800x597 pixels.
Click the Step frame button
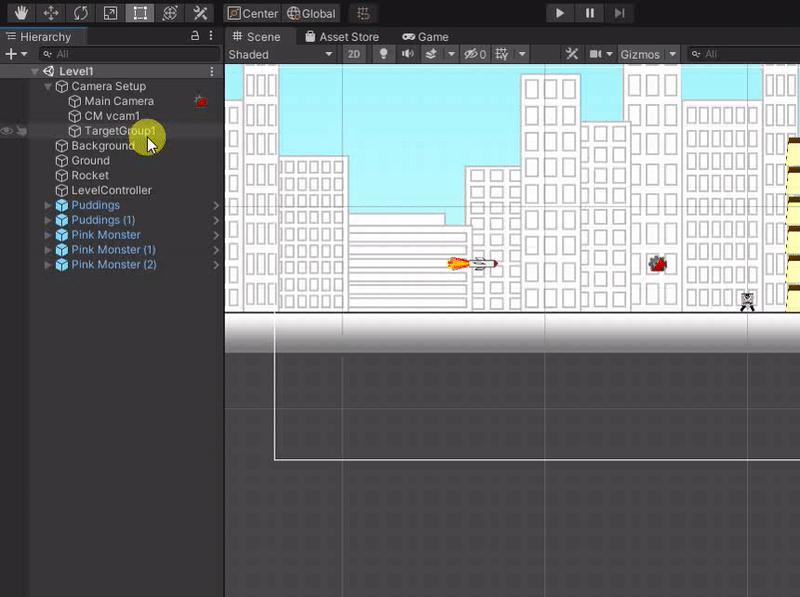620,13
